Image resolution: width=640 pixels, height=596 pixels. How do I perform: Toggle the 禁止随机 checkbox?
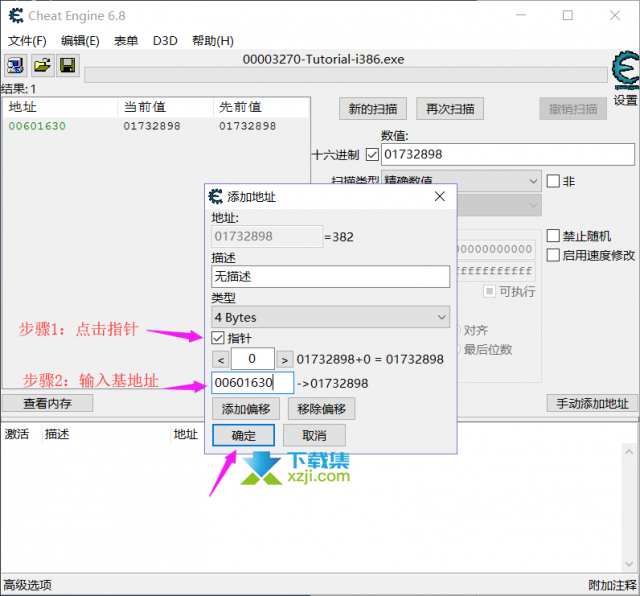[553, 236]
